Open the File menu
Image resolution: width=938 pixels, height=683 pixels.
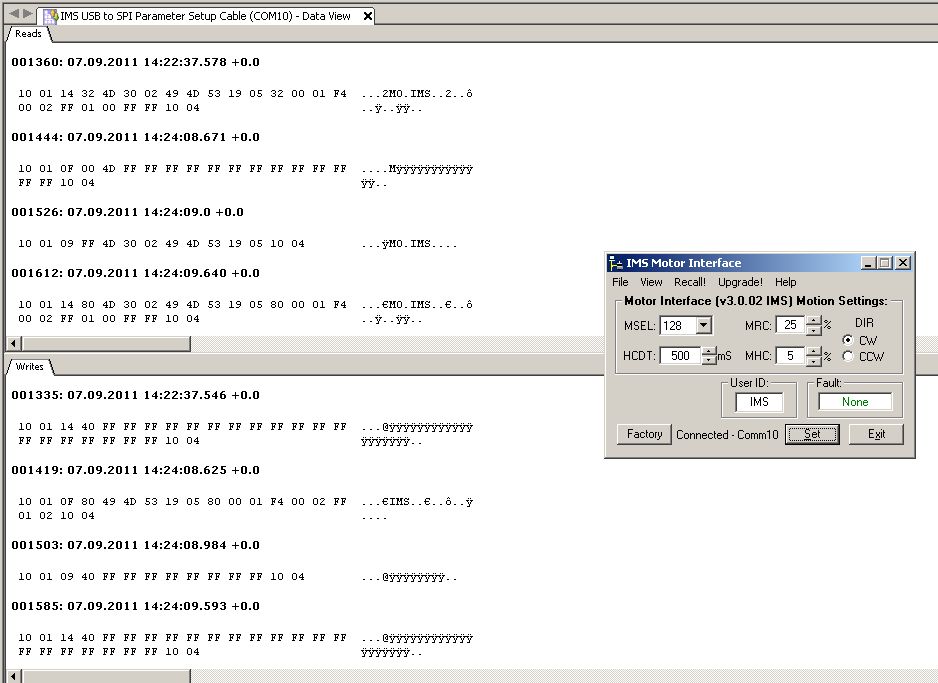click(620, 282)
